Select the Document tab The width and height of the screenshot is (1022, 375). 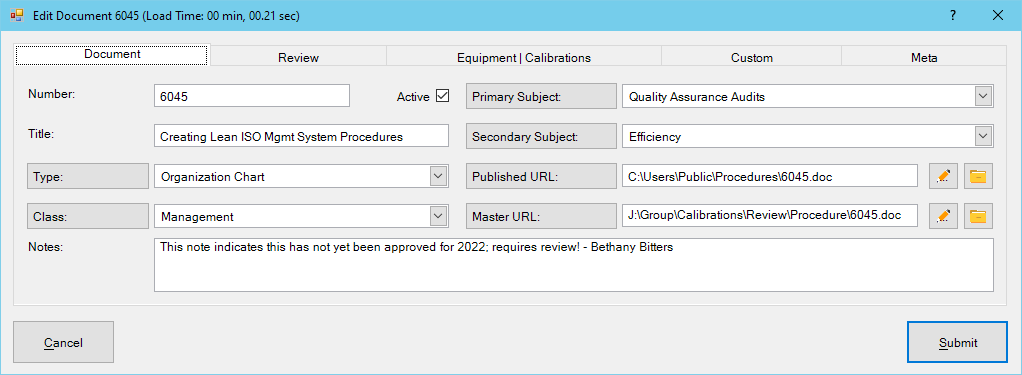coord(112,54)
